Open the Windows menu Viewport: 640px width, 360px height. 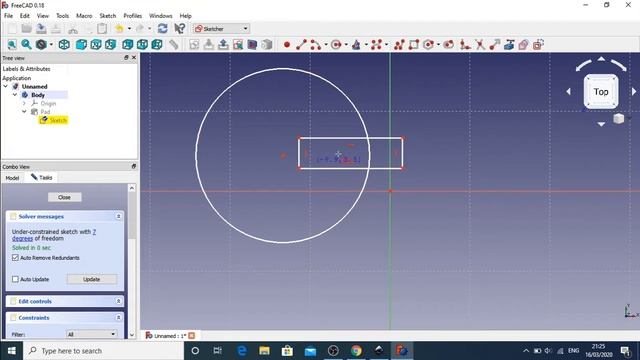[x=160, y=16]
